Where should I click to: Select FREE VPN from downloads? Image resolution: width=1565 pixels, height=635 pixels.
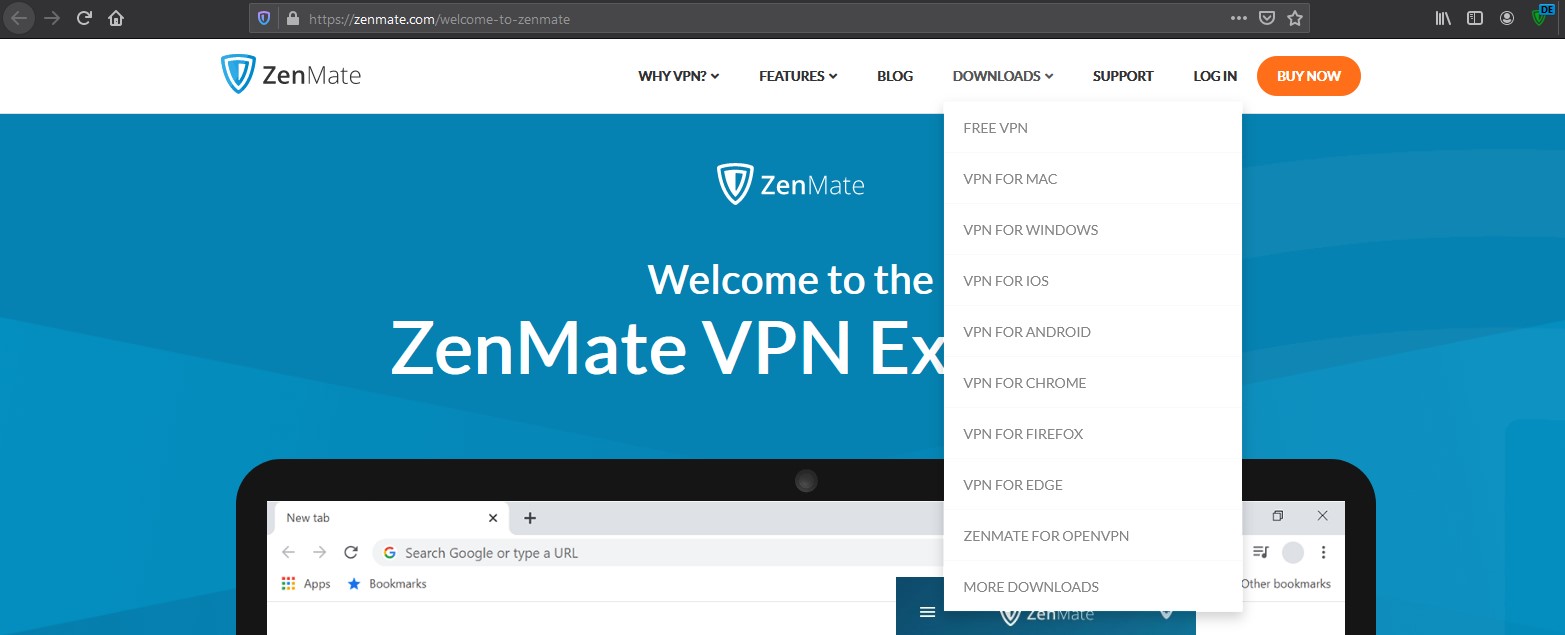click(1093, 128)
